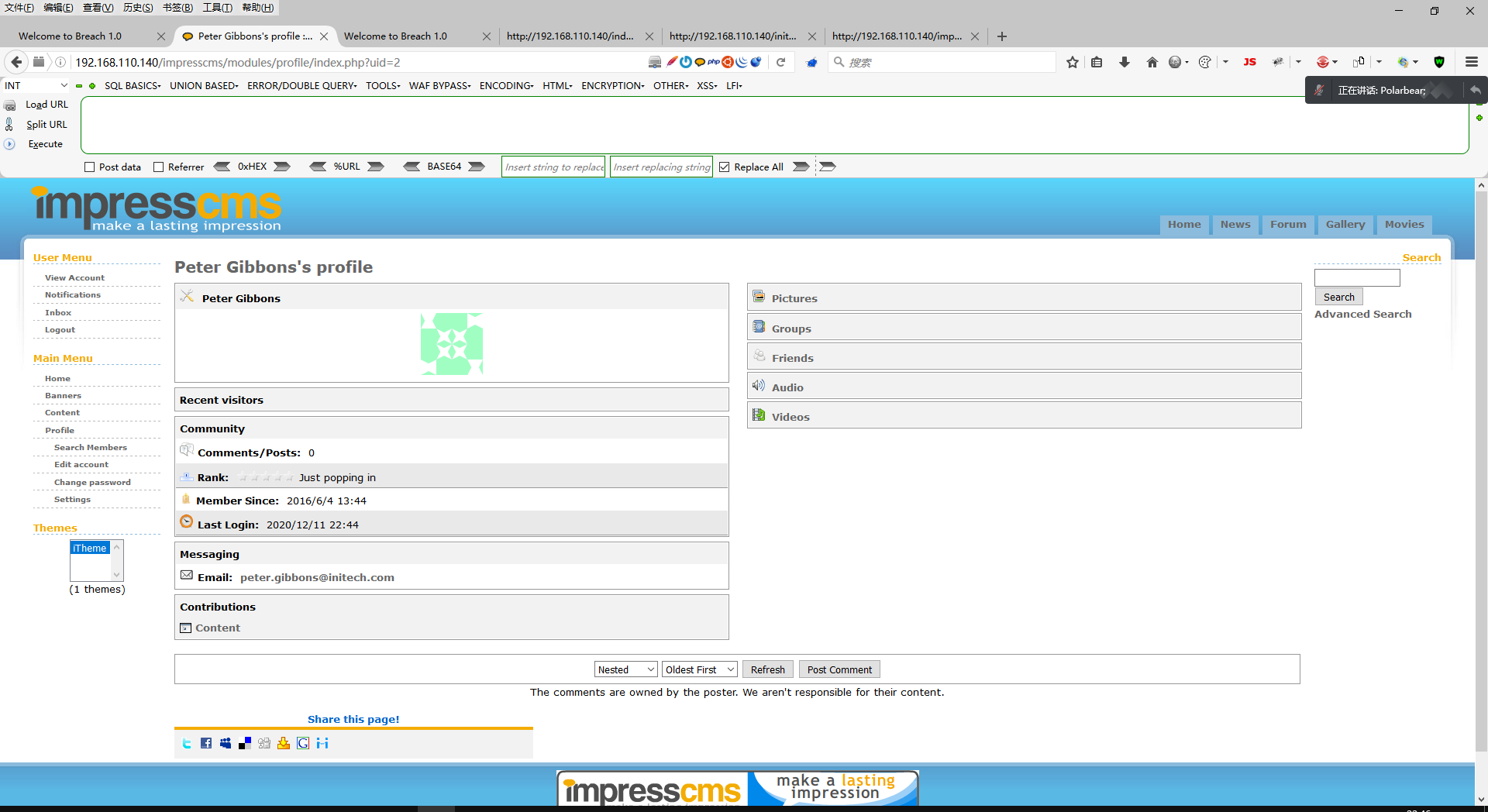This screenshot has width=1488, height=812.
Task: Click the reply arrow in call notification
Action: [1476, 91]
